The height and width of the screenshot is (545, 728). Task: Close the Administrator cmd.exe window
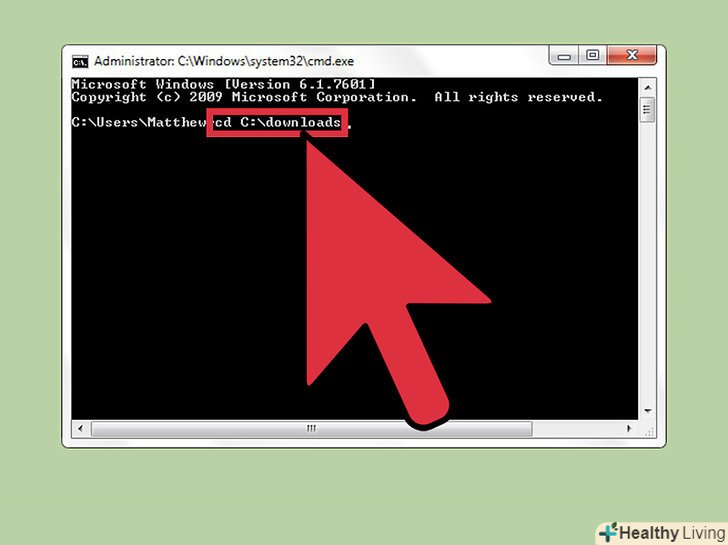click(631, 55)
